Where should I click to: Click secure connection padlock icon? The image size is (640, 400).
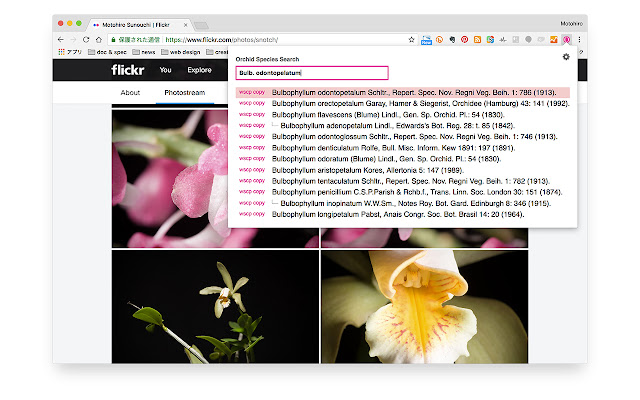coord(113,40)
